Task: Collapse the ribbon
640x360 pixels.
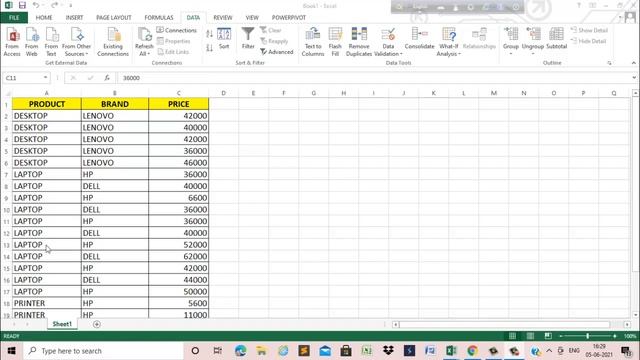Action: pos(633,63)
